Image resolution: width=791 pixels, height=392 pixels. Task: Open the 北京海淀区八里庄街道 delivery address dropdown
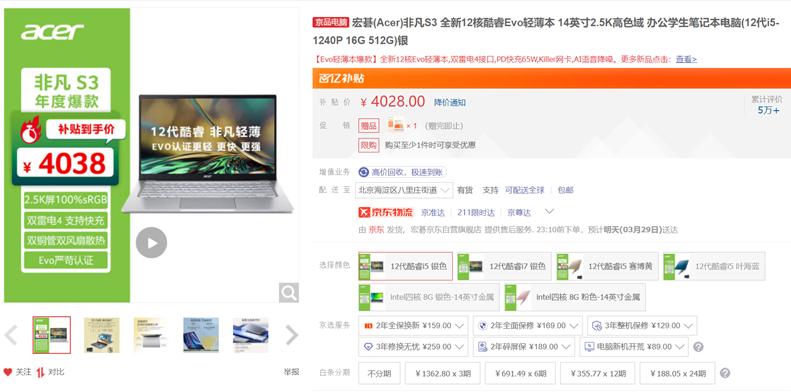[404, 190]
